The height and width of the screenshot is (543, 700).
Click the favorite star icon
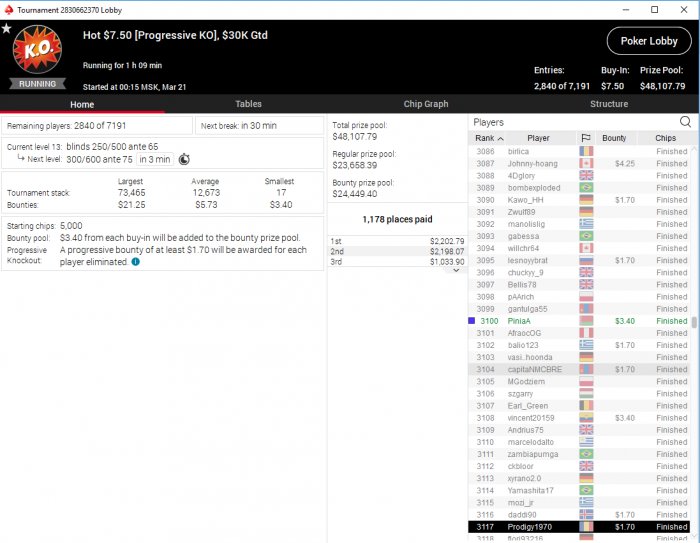point(6,29)
